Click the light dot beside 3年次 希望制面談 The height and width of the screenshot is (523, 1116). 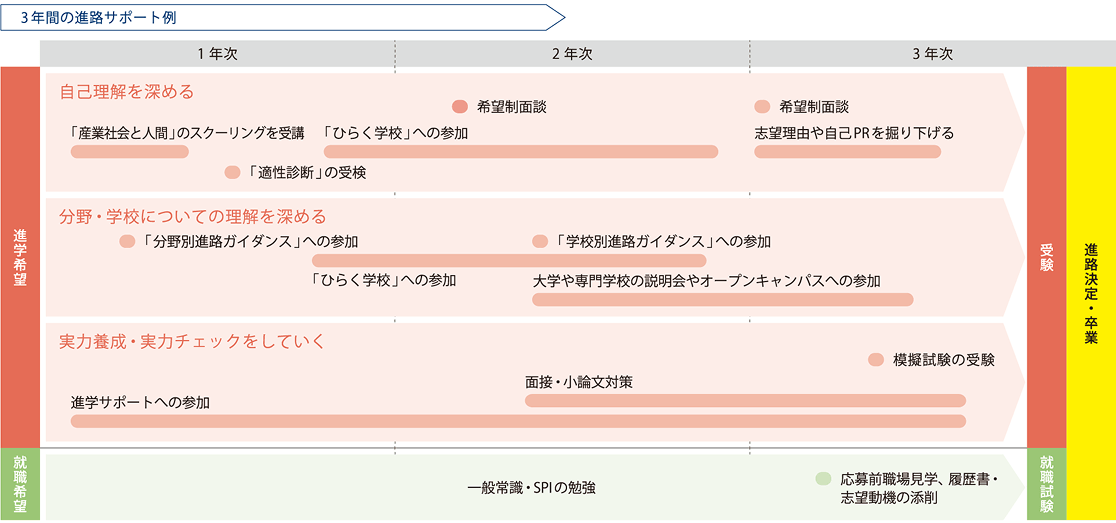762,107
